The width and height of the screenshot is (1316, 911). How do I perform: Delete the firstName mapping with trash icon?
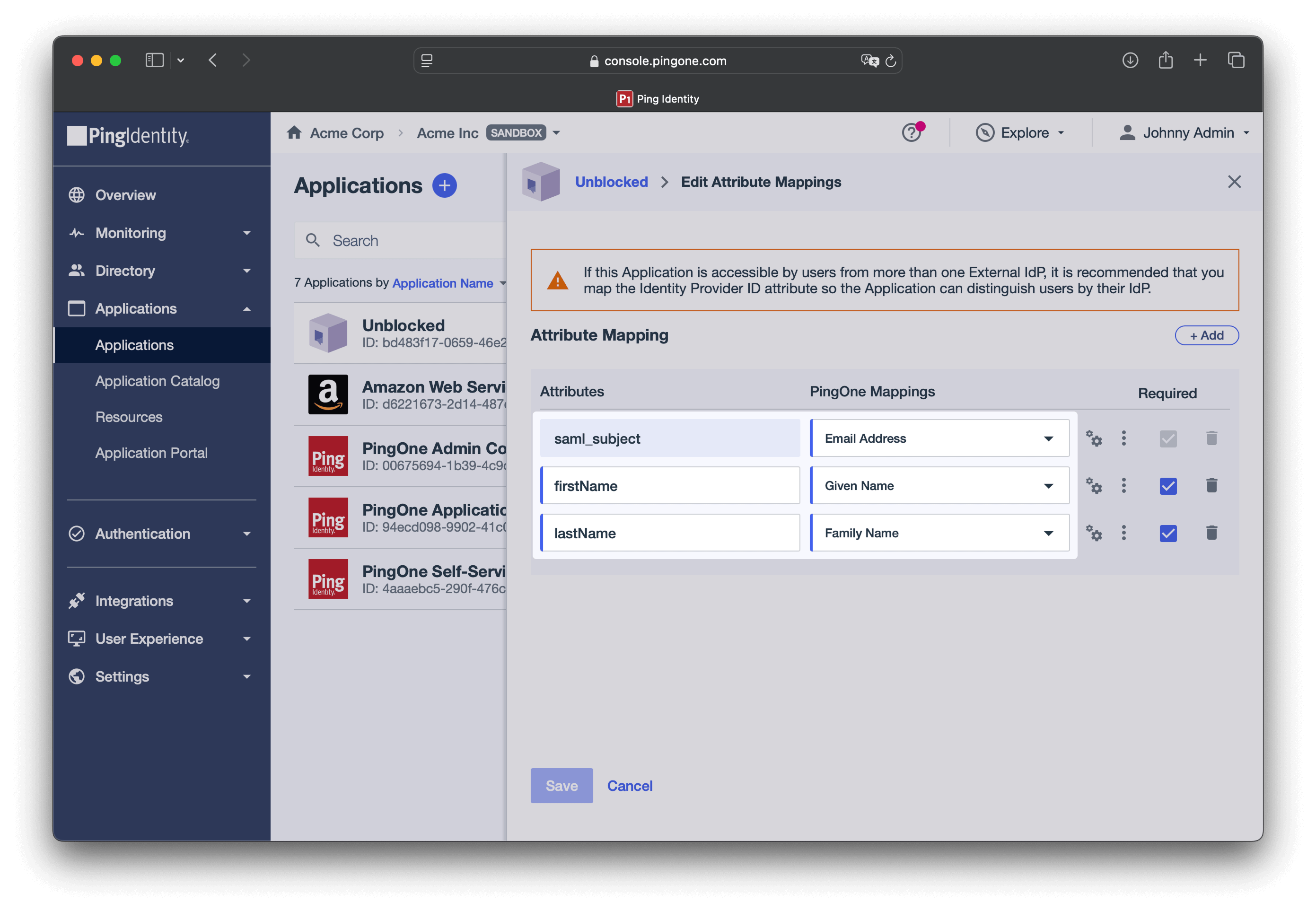pos(1211,486)
